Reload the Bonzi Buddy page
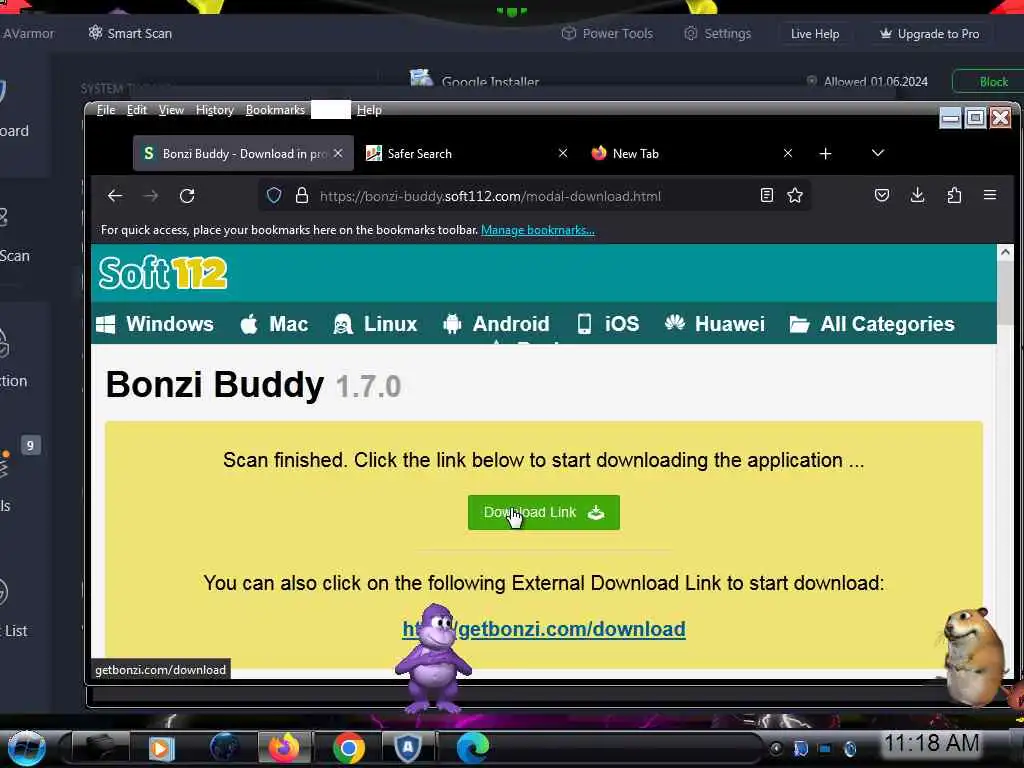1024x768 pixels. (x=187, y=196)
